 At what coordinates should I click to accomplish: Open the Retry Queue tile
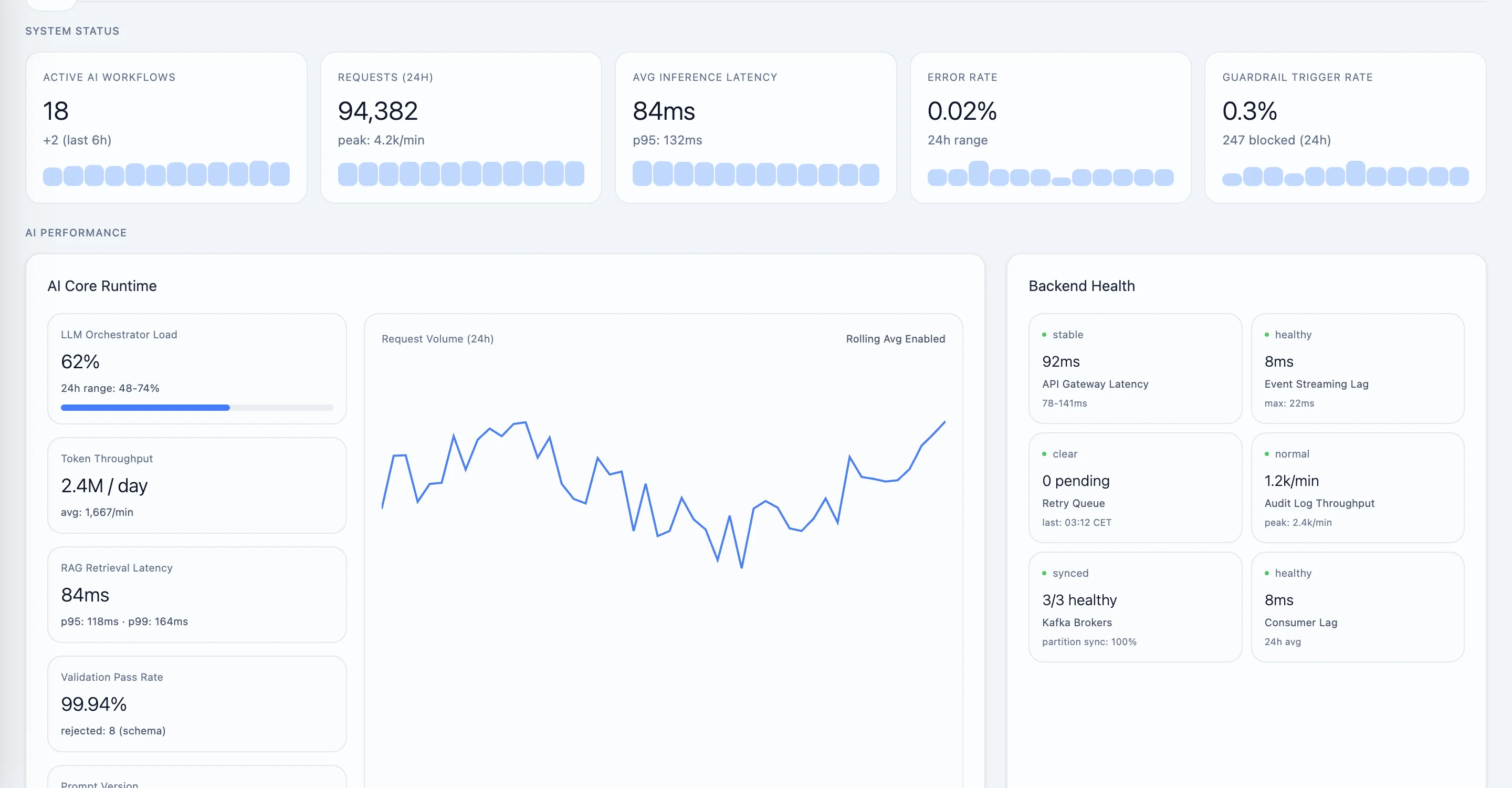pos(1135,488)
